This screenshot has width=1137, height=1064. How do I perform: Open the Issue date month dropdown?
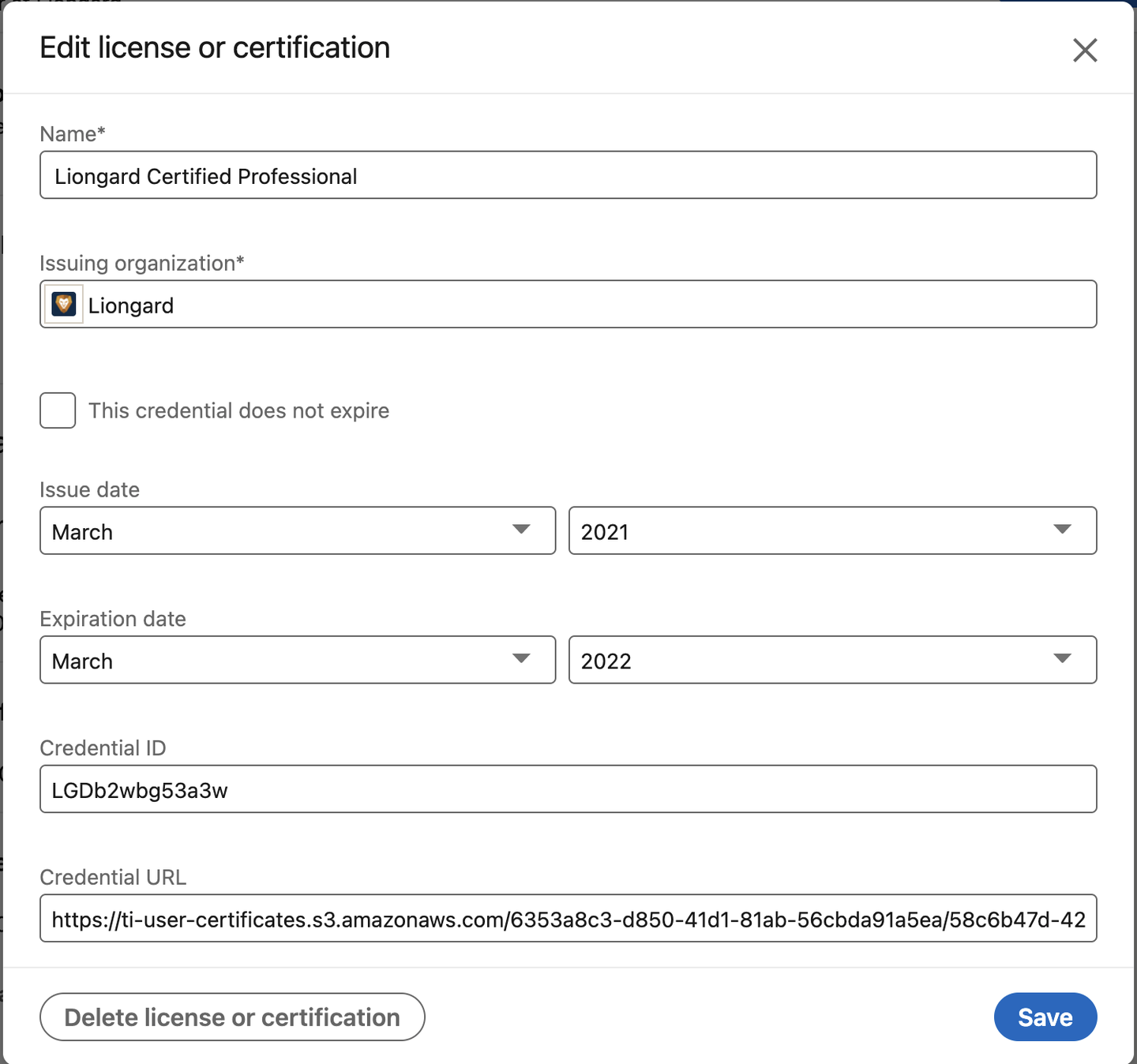point(298,530)
